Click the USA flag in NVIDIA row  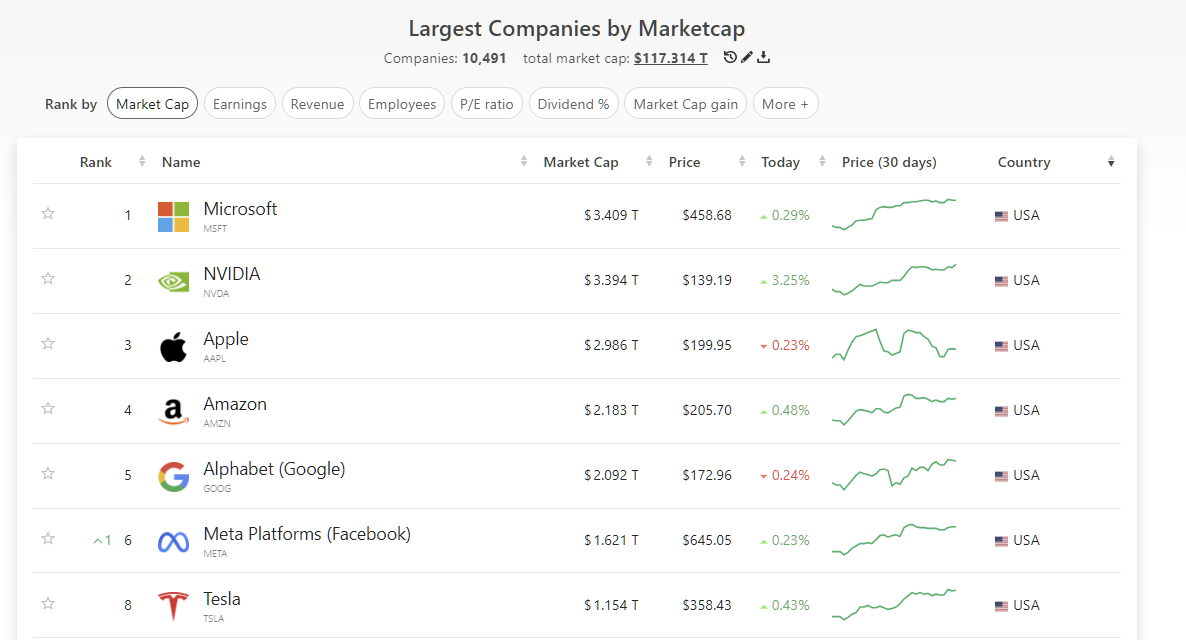1001,281
